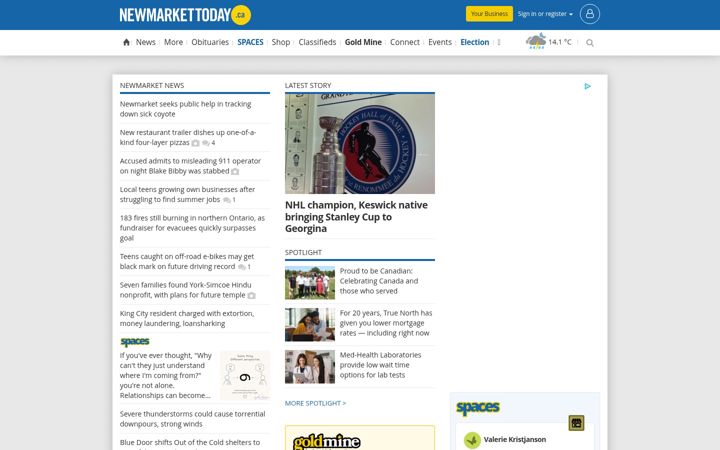The width and height of the screenshot is (720, 450).
Task: Click Valerie Kristjanson name
Action: point(515,439)
